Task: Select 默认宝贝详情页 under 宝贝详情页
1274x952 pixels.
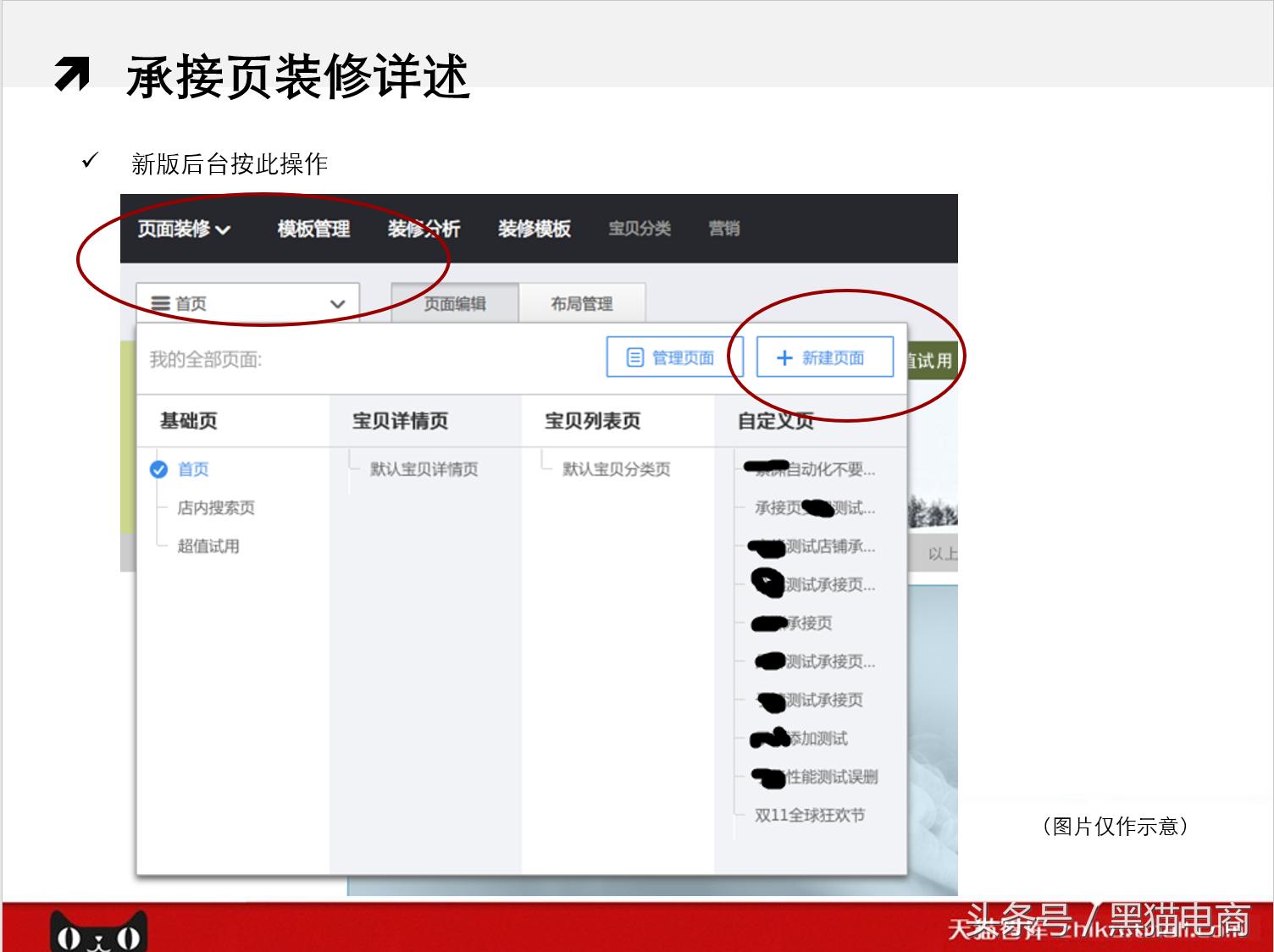Action: pos(424,469)
